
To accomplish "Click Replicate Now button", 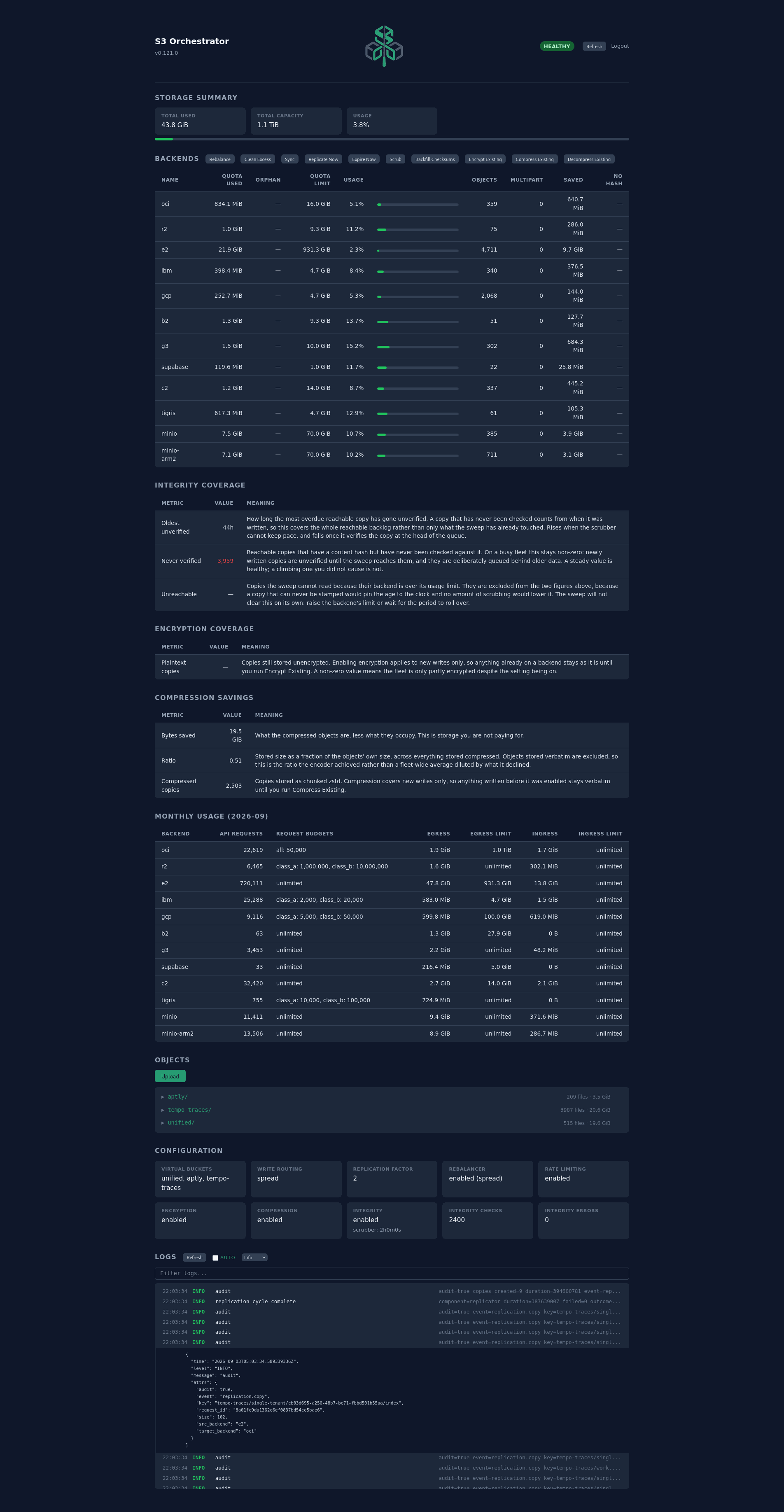I will click(x=323, y=159).
